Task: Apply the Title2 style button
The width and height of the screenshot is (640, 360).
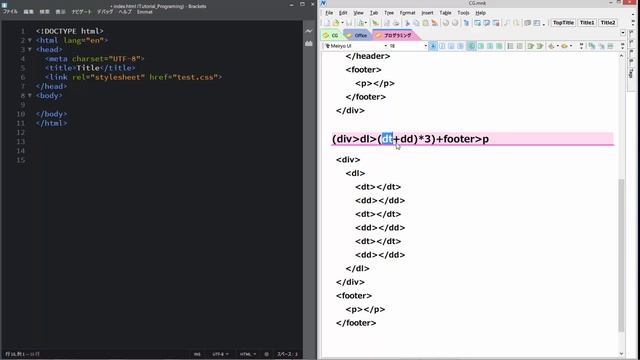Action: coord(608,23)
